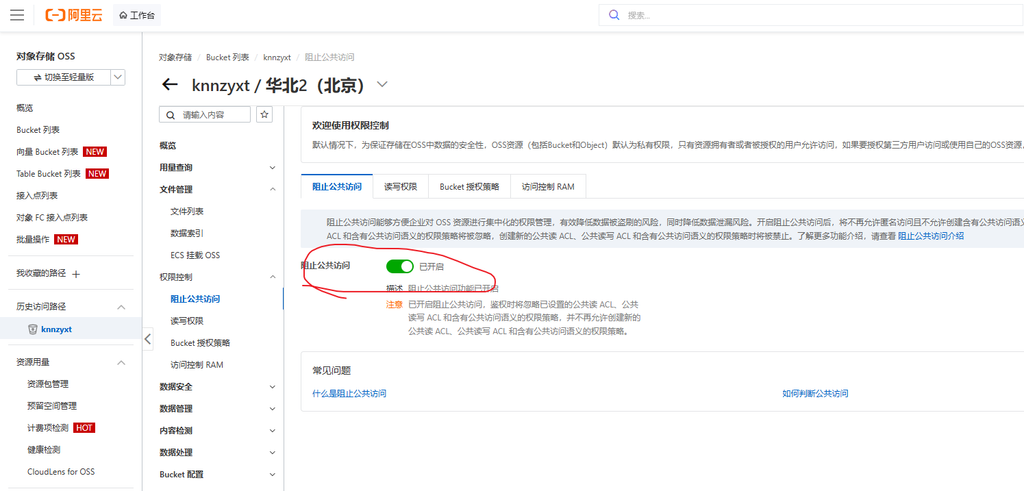Screen dimensions: 1024x491
Task: Focus the top 搜索 search field
Action: tap(810, 15)
